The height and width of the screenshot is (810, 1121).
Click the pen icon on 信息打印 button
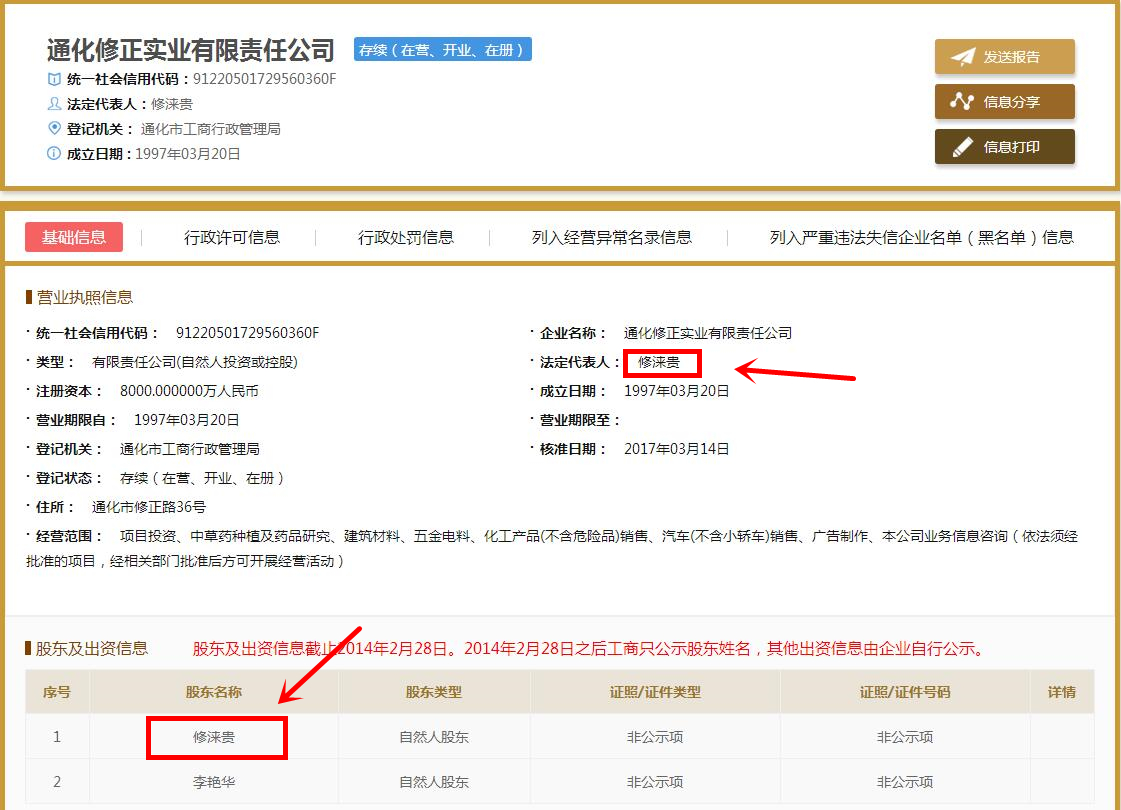pos(964,146)
